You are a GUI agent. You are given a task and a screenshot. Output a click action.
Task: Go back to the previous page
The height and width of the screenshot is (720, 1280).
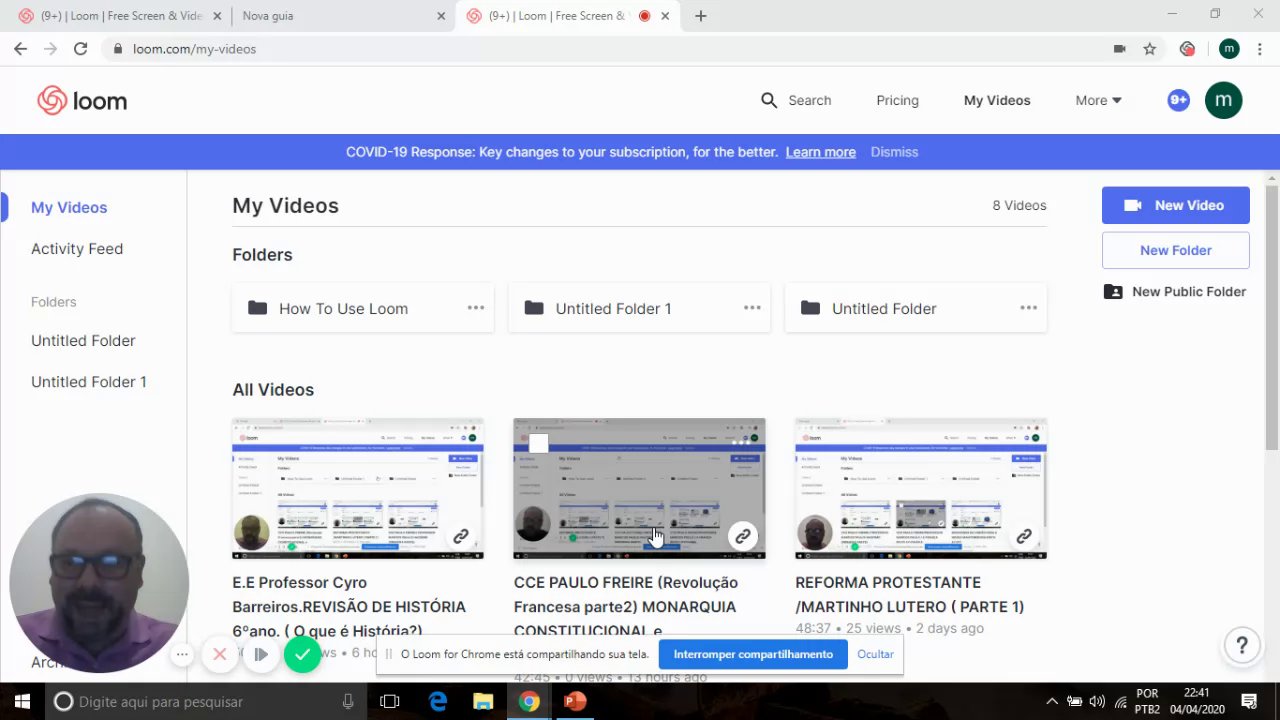20,48
